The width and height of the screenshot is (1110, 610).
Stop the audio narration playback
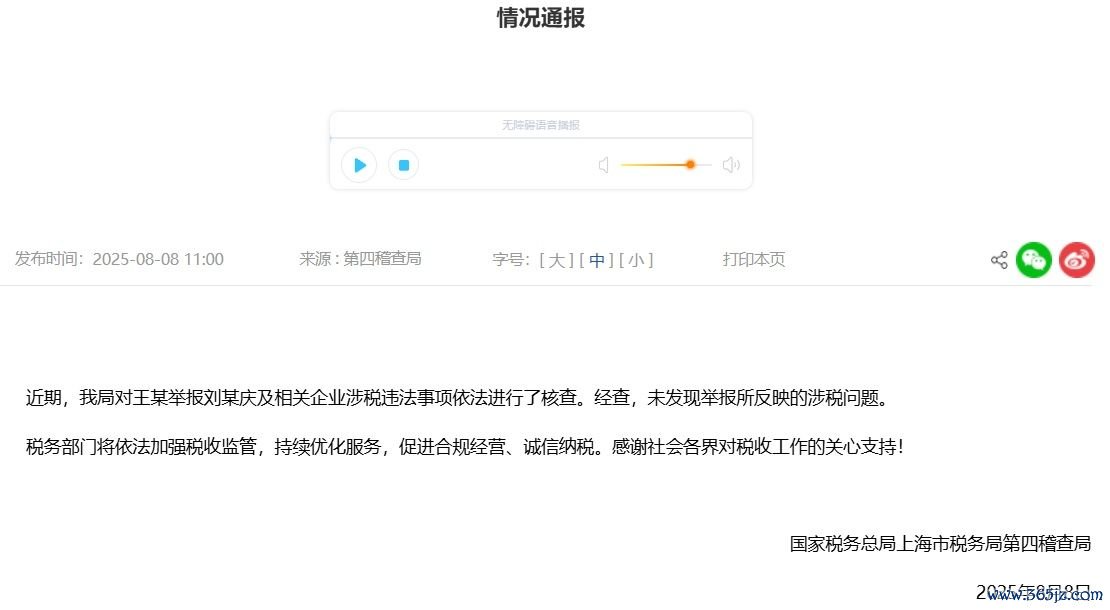(x=403, y=165)
